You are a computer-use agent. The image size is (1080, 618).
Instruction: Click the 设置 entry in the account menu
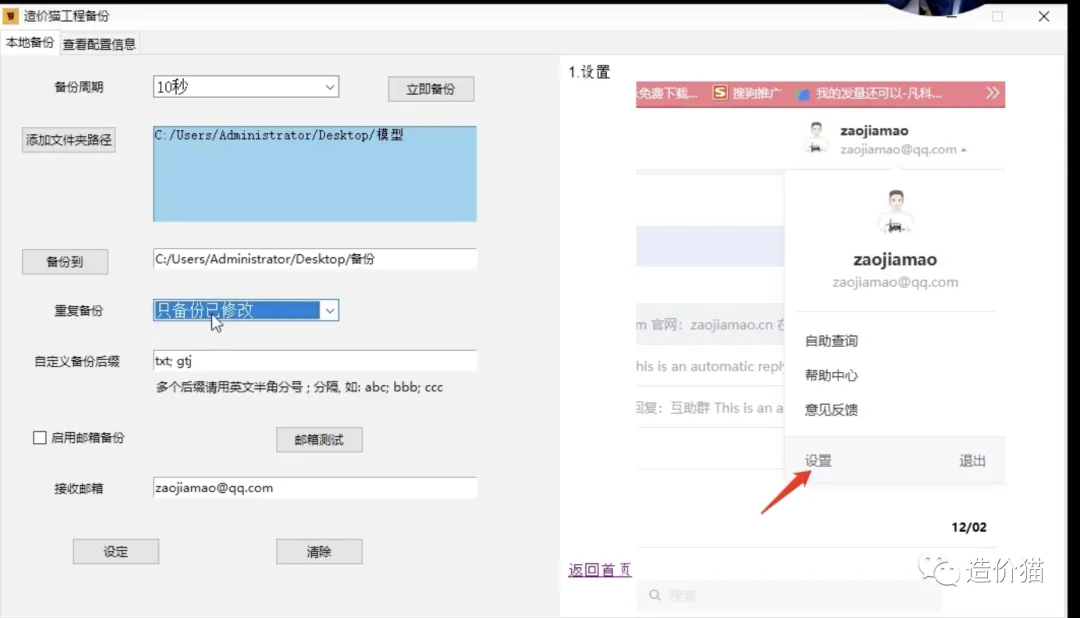click(x=818, y=460)
